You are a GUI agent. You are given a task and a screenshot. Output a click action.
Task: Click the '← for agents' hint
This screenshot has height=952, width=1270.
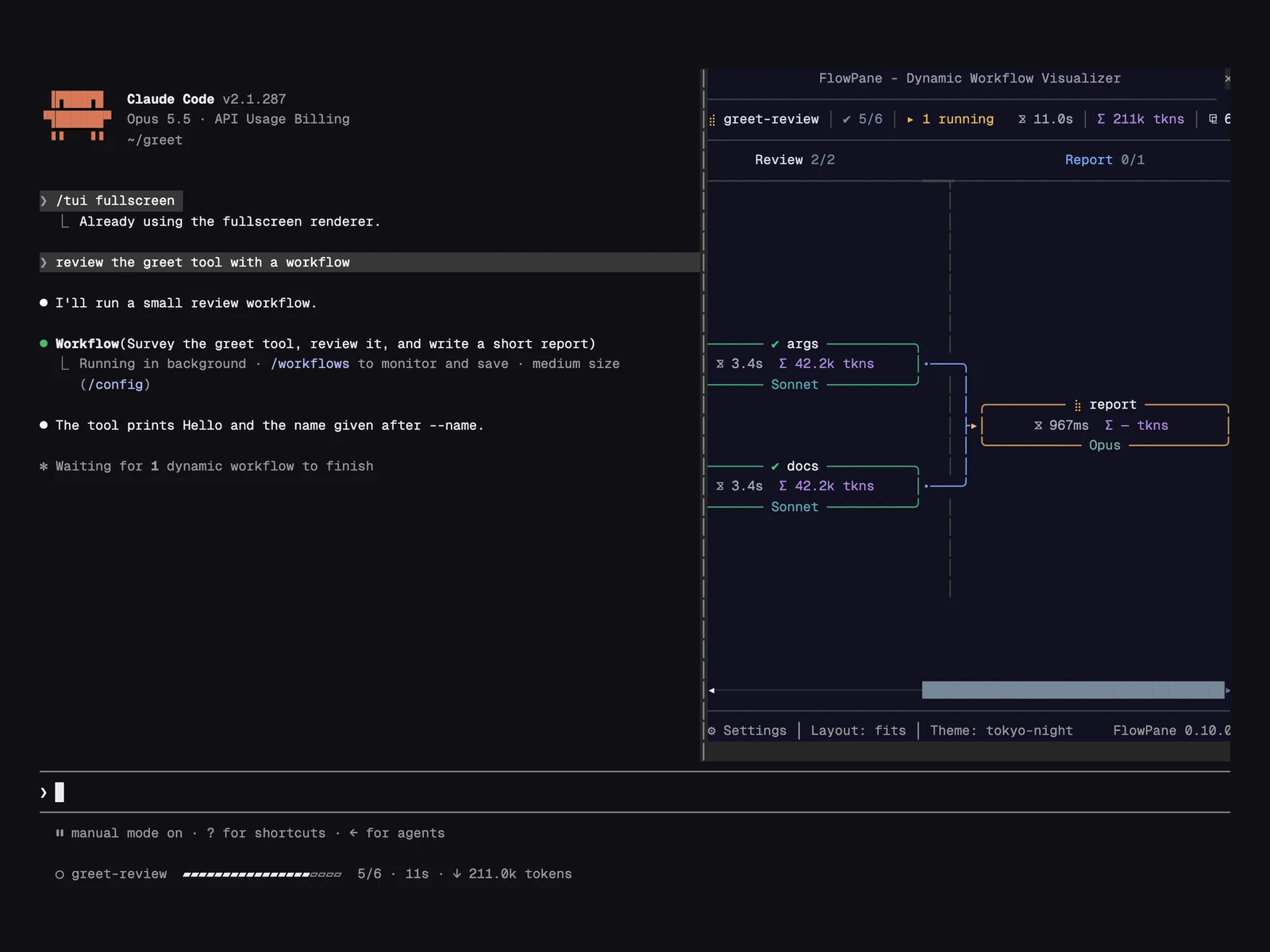397,833
